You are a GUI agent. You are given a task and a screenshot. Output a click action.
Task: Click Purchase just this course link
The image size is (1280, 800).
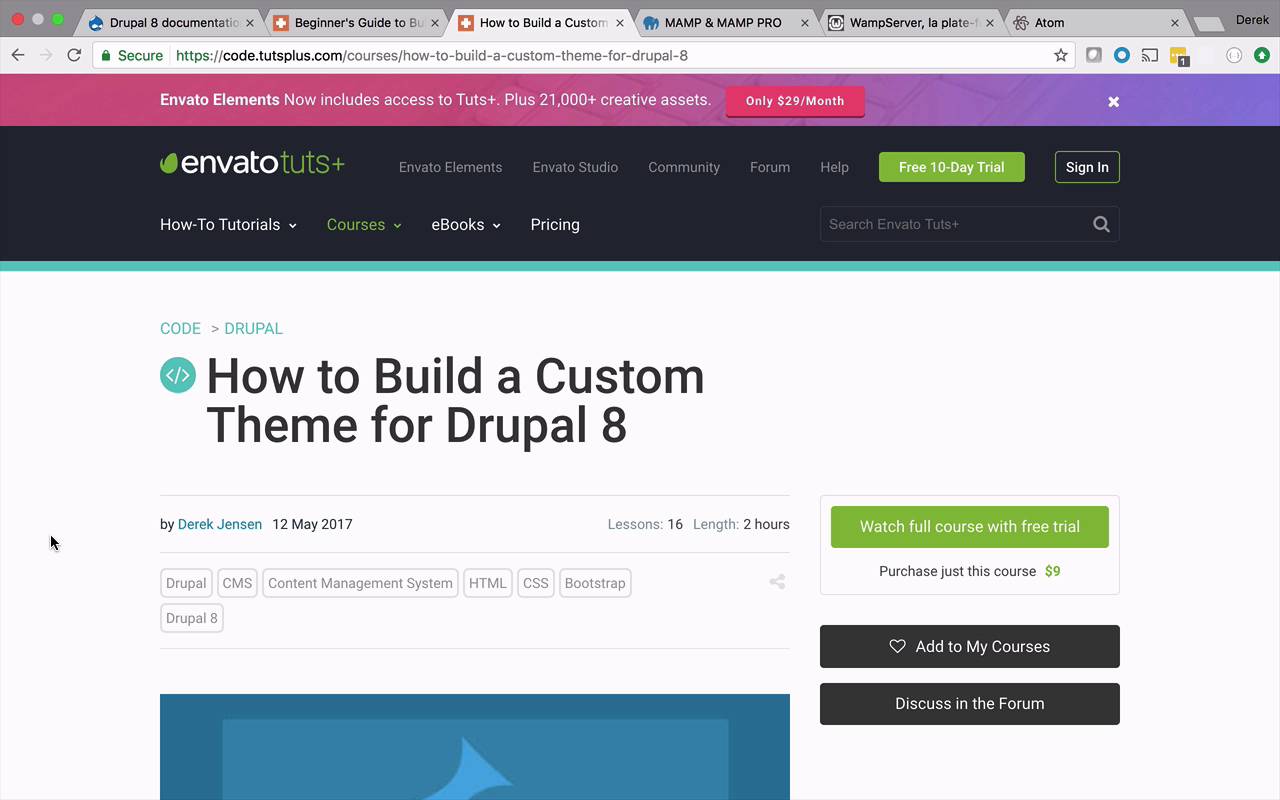point(970,571)
